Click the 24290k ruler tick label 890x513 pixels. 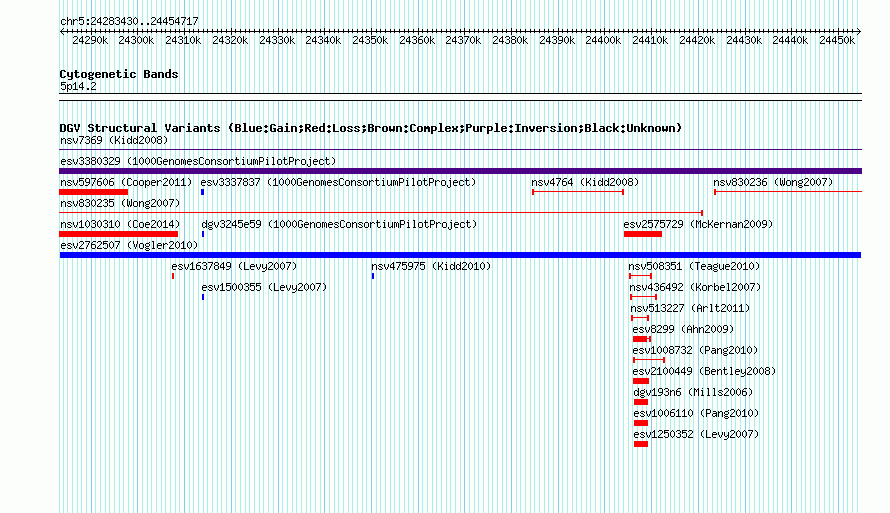coord(90,40)
